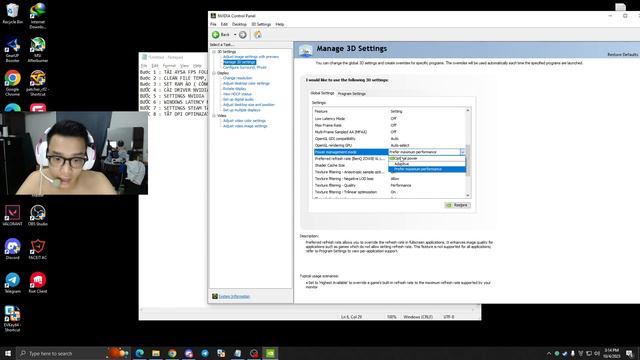The height and width of the screenshot is (360, 640).
Task: Open Recycle Bin desktop icon
Action: 12,14
